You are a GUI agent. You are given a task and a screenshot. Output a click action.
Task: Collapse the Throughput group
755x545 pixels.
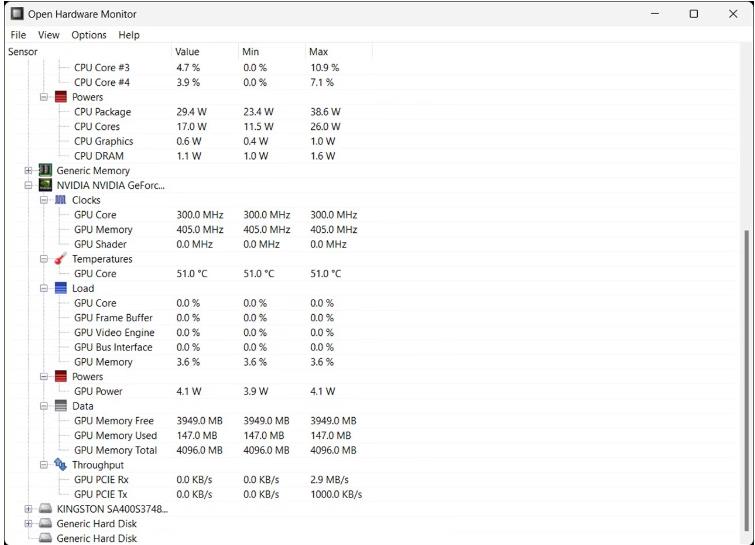pyautogui.click(x=44, y=465)
